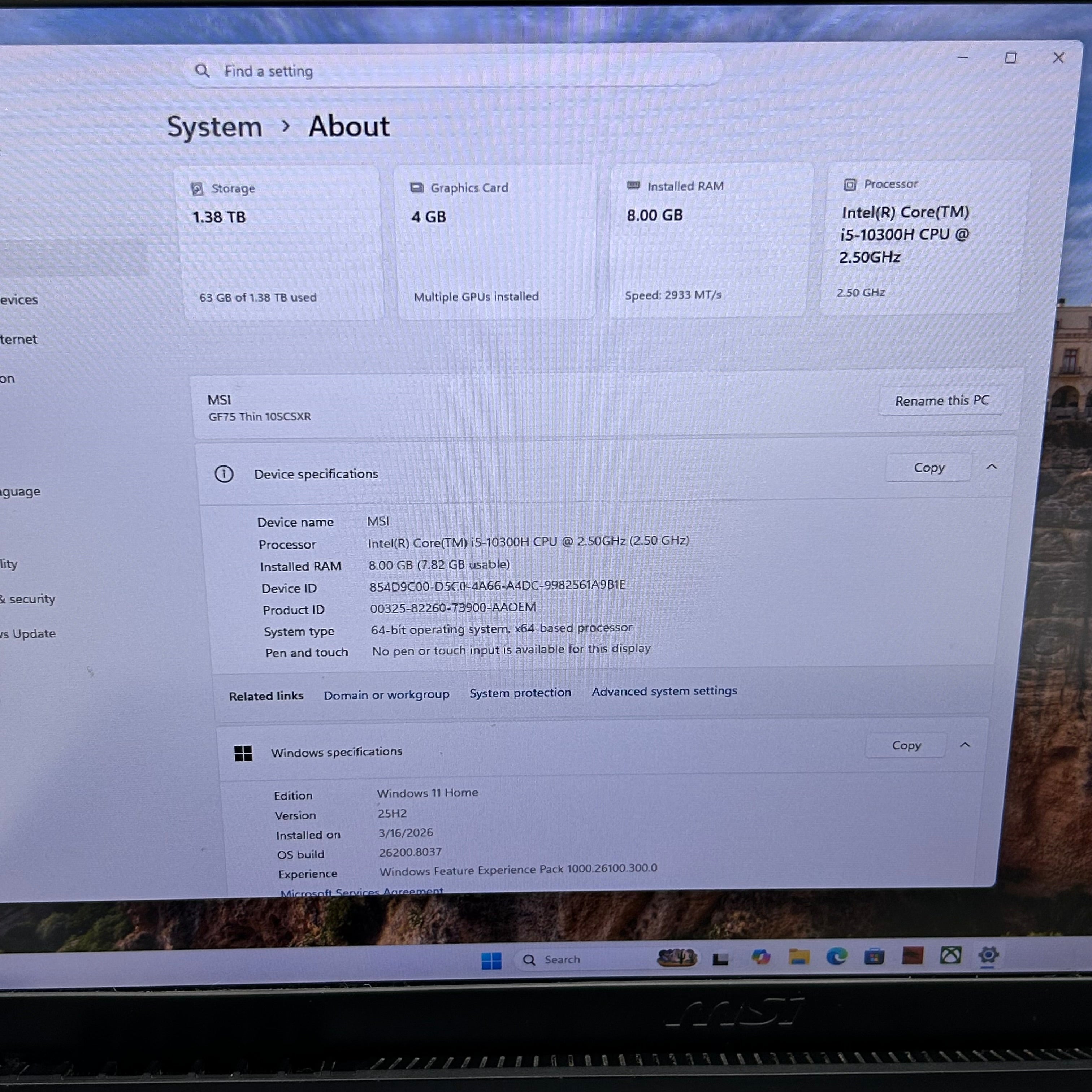
Task: Click '8.00 GB (7.82 GB usable)' value
Action: pyautogui.click(x=439, y=565)
